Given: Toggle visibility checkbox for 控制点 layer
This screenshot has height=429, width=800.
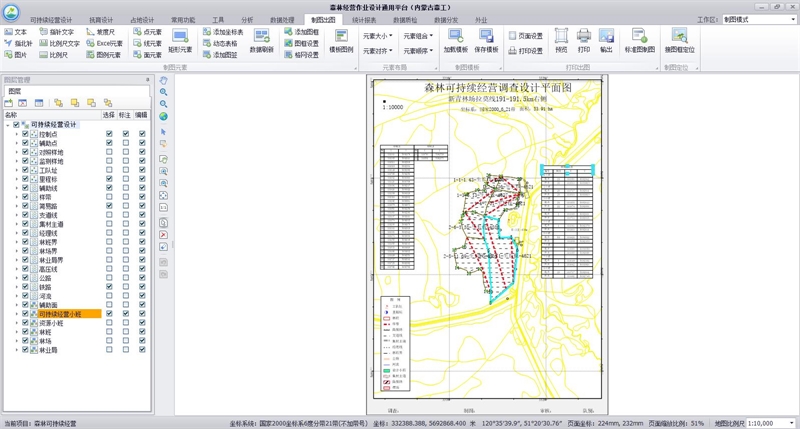Looking at the screenshot, I should [26, 134].
